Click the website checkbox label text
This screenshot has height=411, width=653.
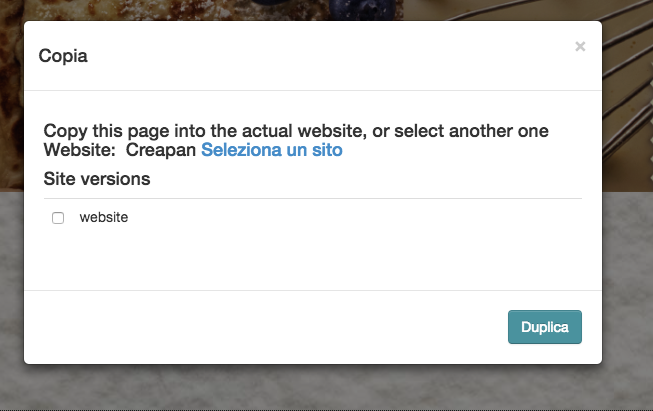pyautogui.click(x=104, y=217)
